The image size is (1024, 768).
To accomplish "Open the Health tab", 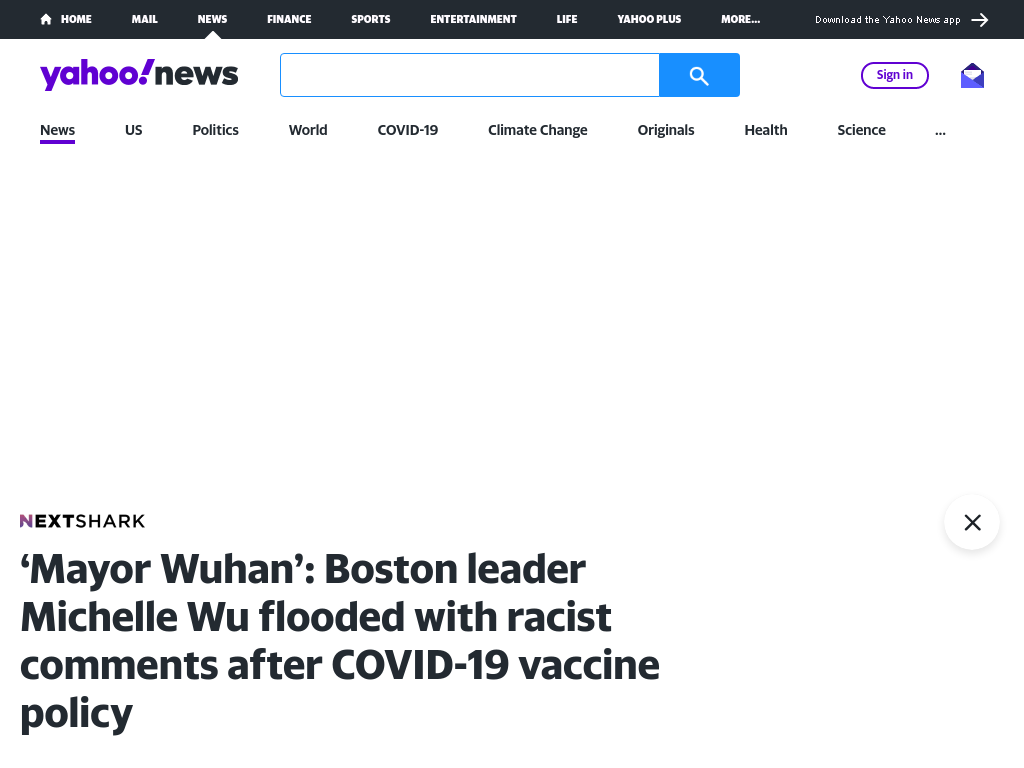I will tap(765, 130).
